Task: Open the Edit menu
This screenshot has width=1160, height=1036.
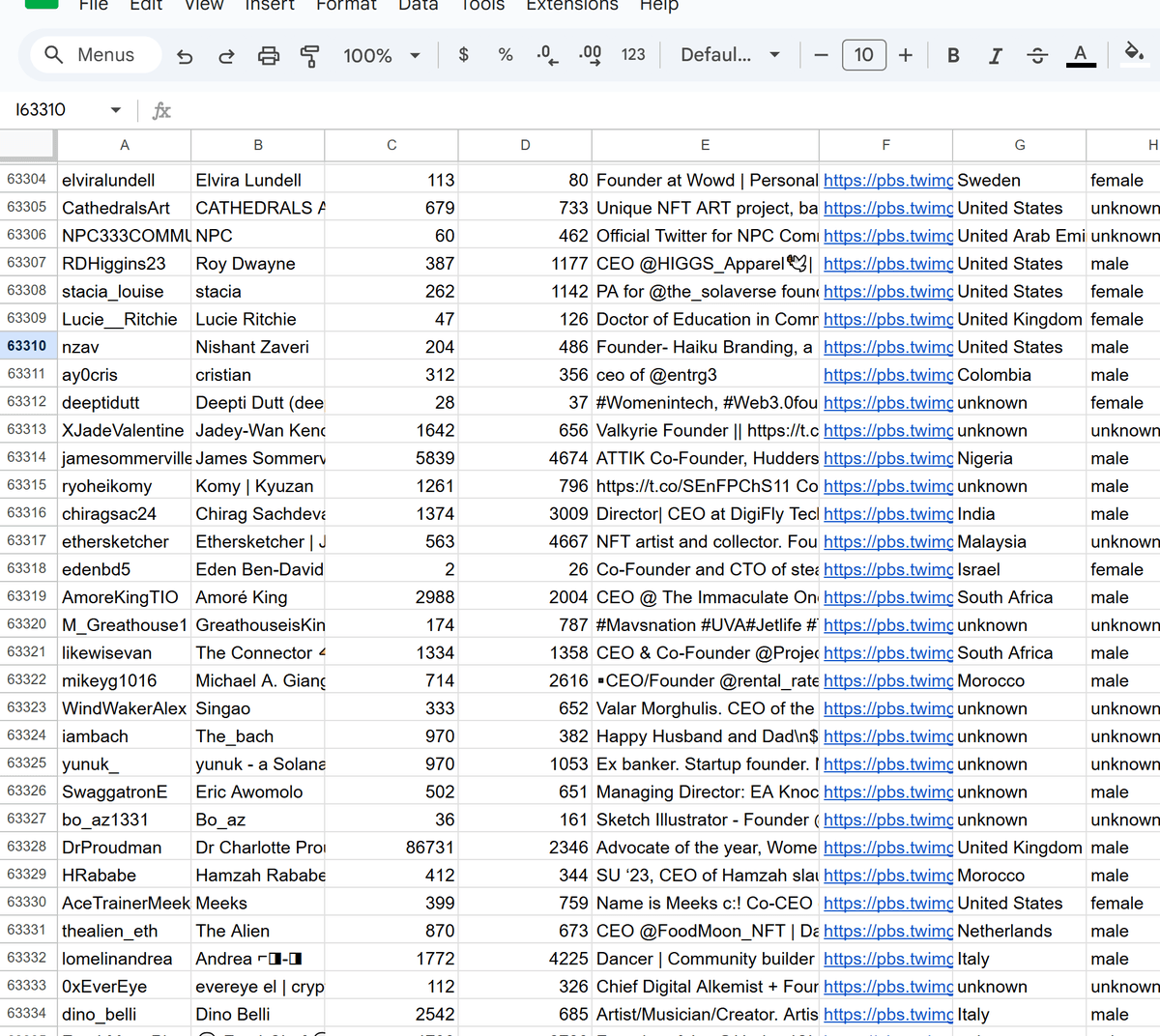Action: 146,5
